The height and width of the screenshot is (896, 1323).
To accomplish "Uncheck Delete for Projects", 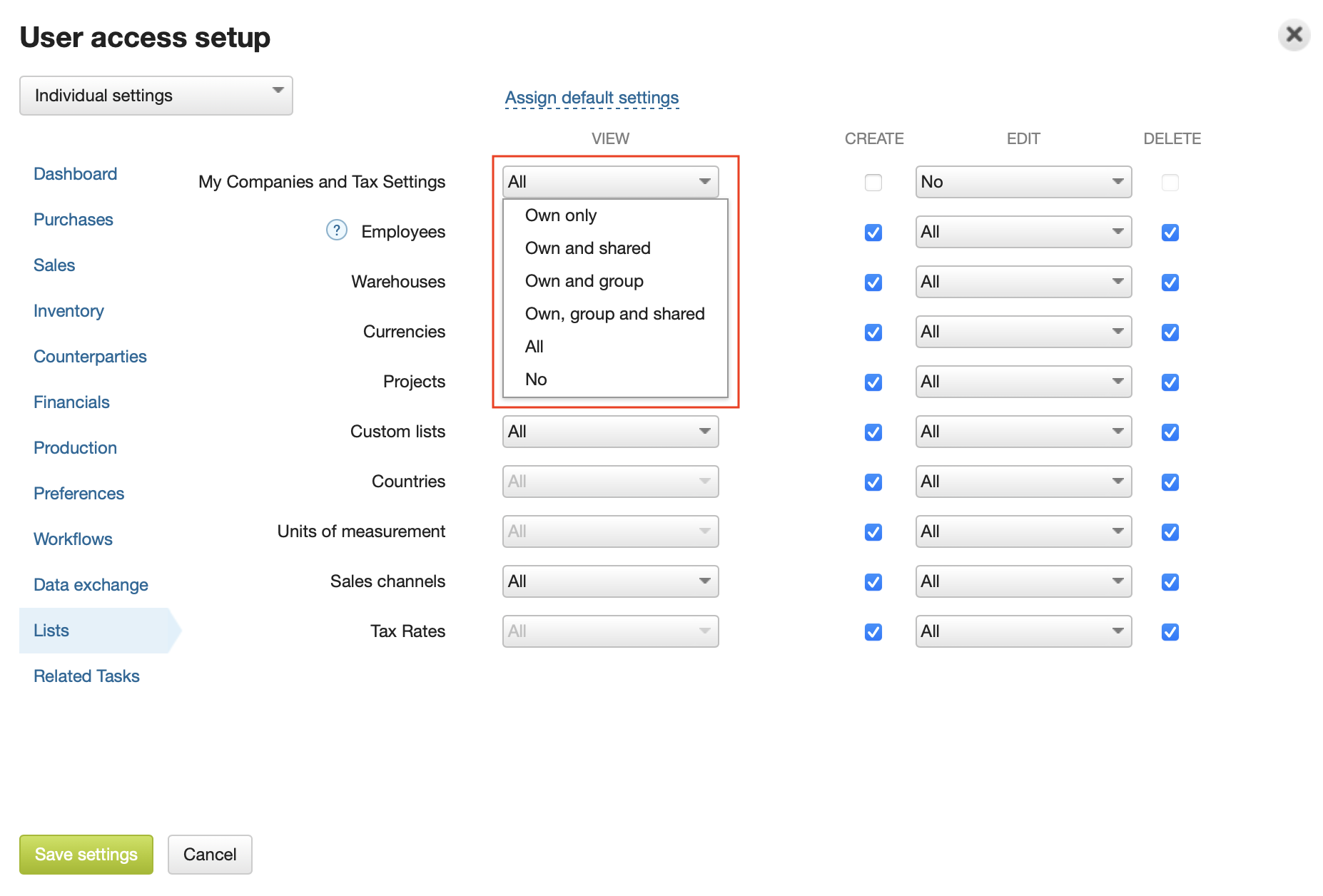I will tap(1170, 382).
